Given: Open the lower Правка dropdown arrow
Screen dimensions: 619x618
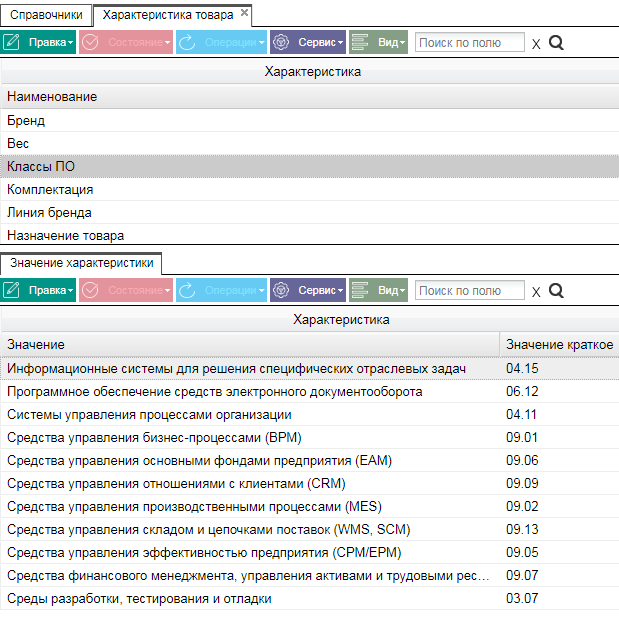Looking at the screenshot, I should (70, 291).
